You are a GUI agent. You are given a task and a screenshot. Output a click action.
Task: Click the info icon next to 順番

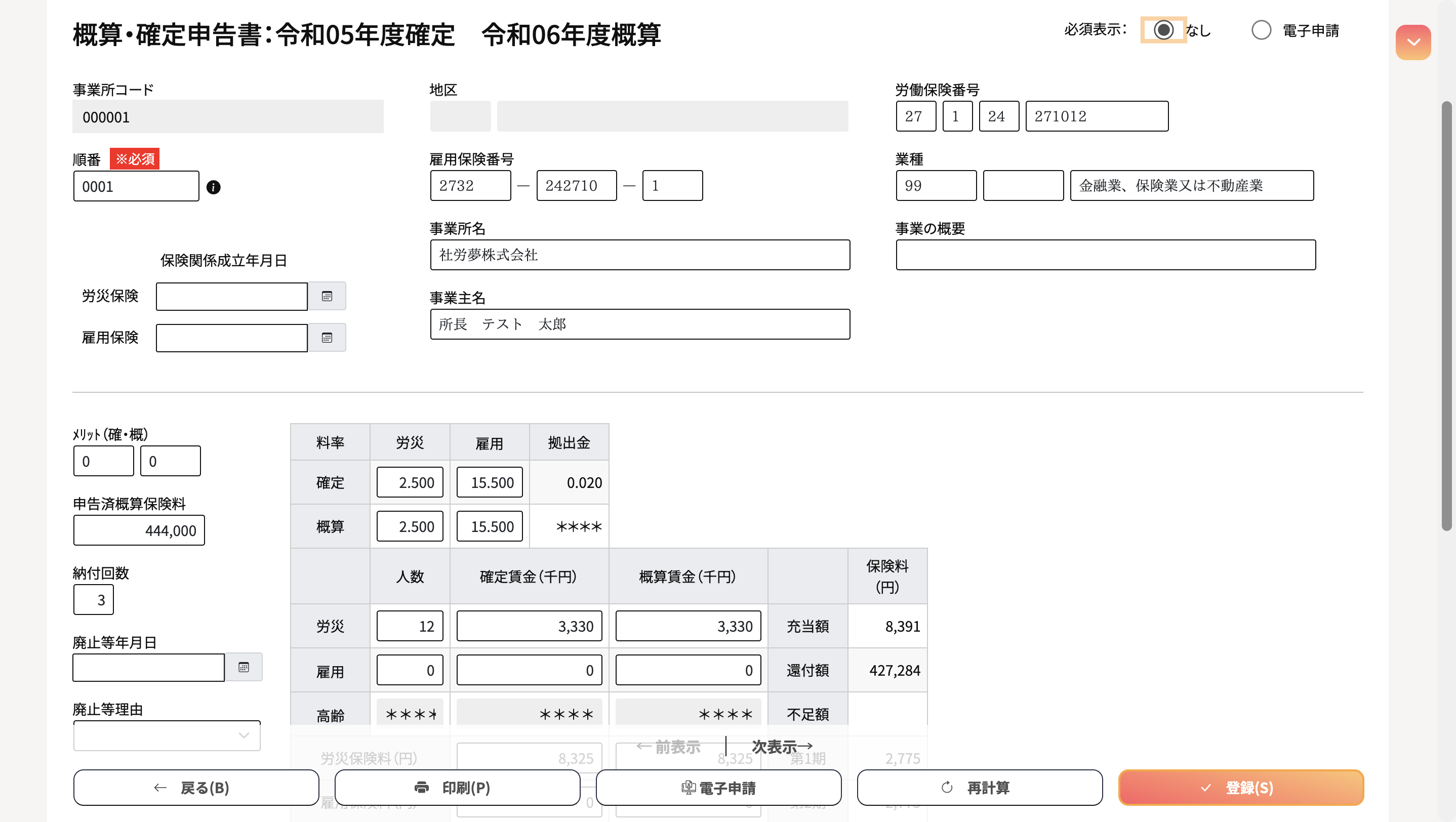213,187
